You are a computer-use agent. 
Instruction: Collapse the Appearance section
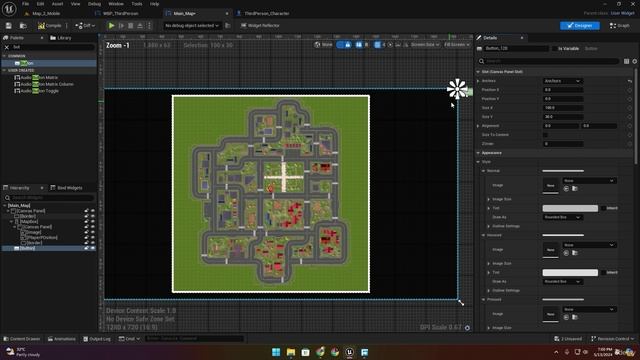[478, 153]
